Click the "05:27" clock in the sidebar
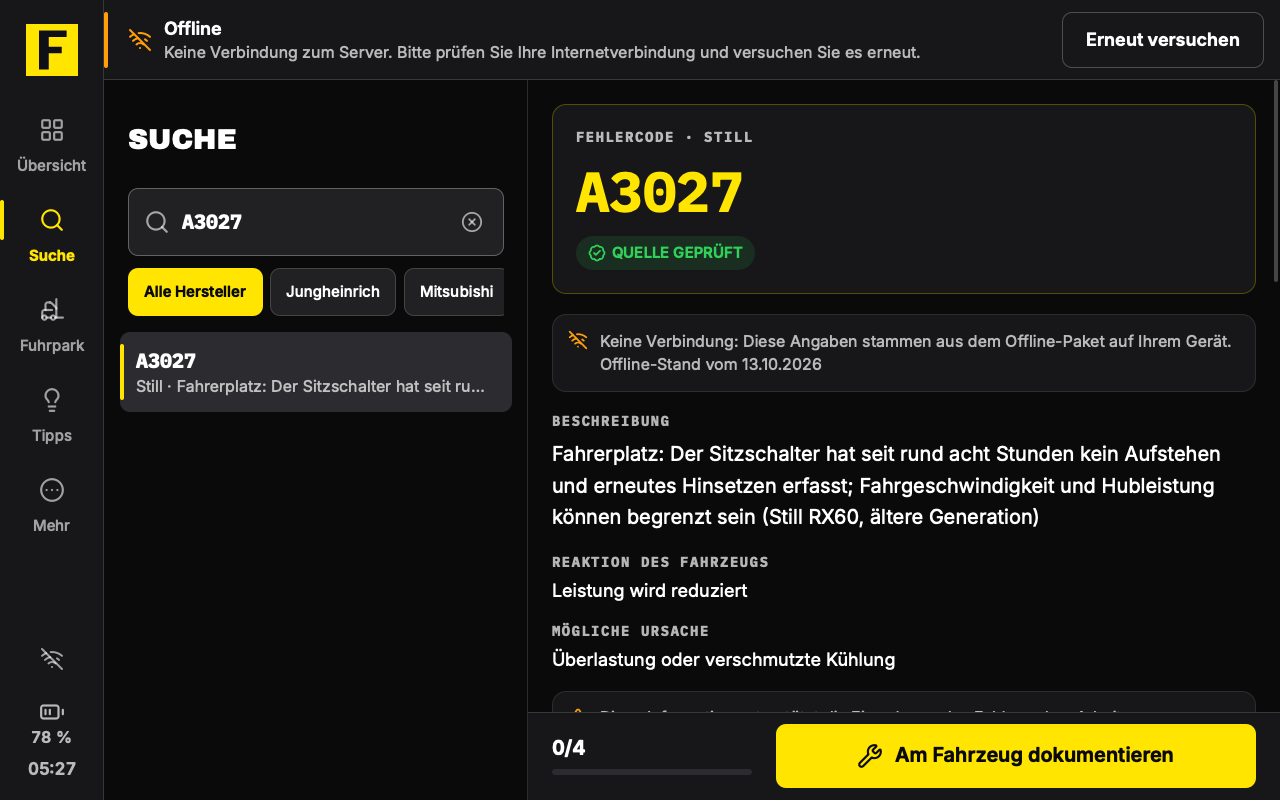1280x800 pixels. (x=52, y=769)
